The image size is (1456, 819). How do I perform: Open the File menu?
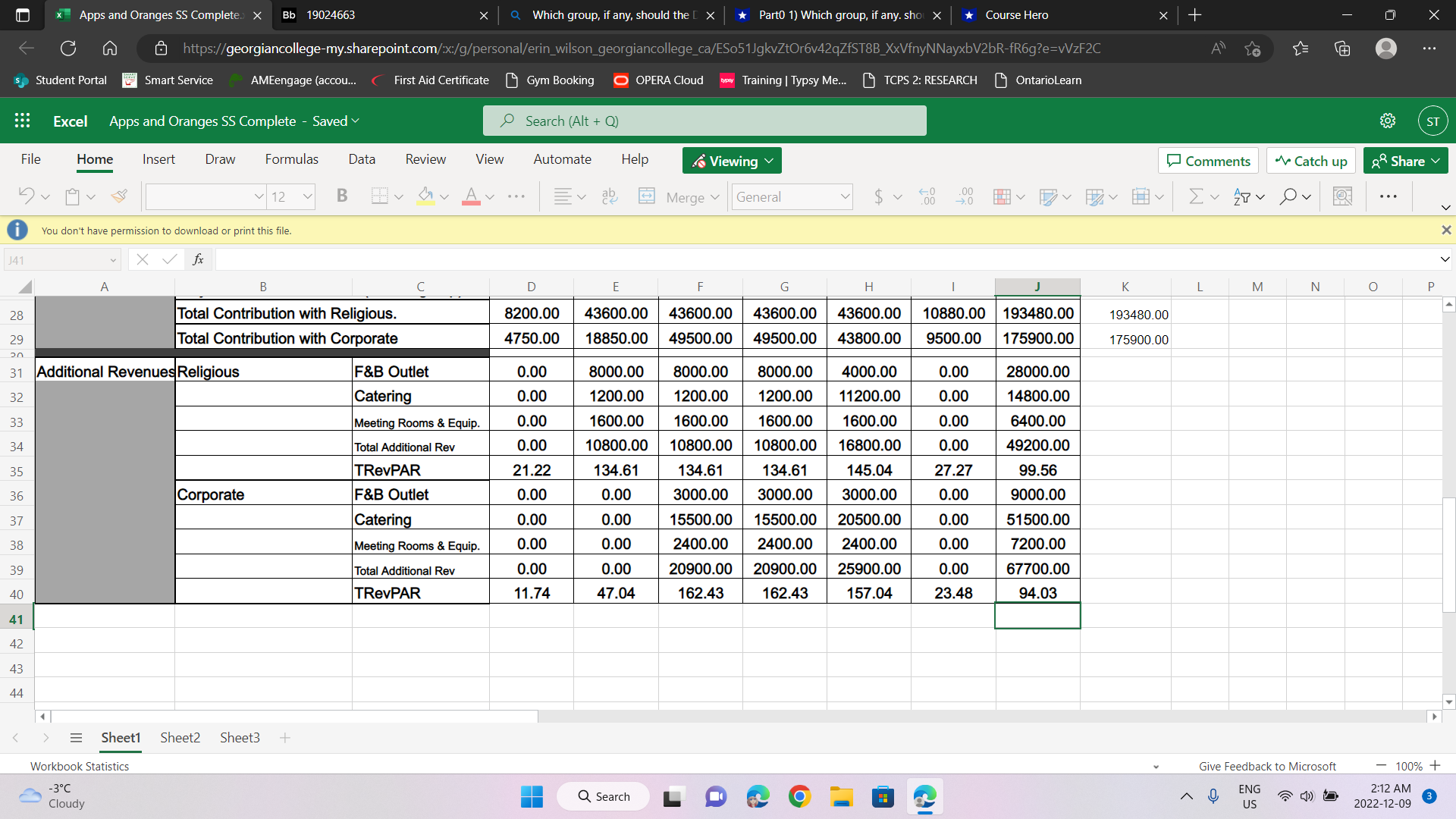click(x=30, y=158)
